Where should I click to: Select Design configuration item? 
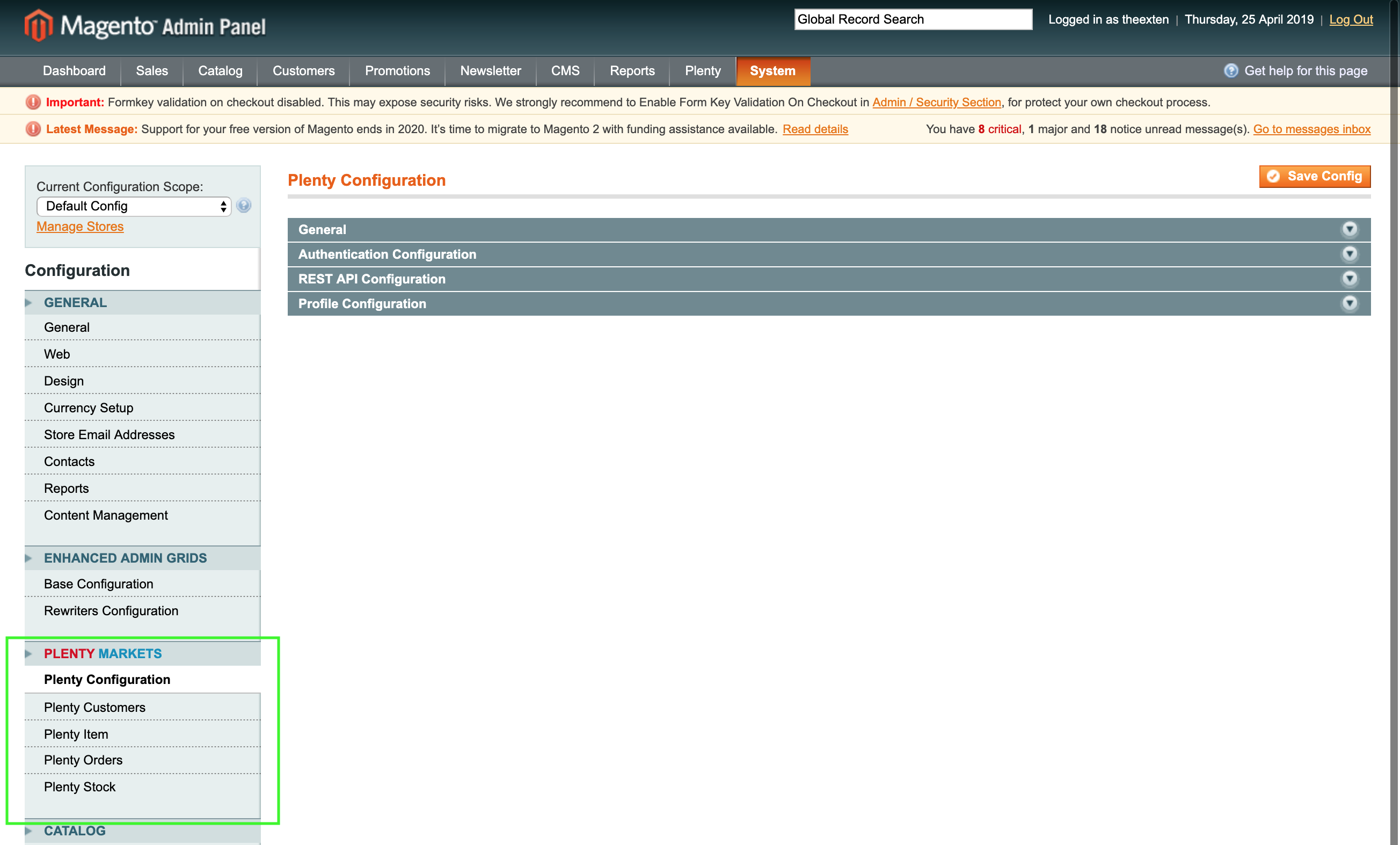(143, 381)
